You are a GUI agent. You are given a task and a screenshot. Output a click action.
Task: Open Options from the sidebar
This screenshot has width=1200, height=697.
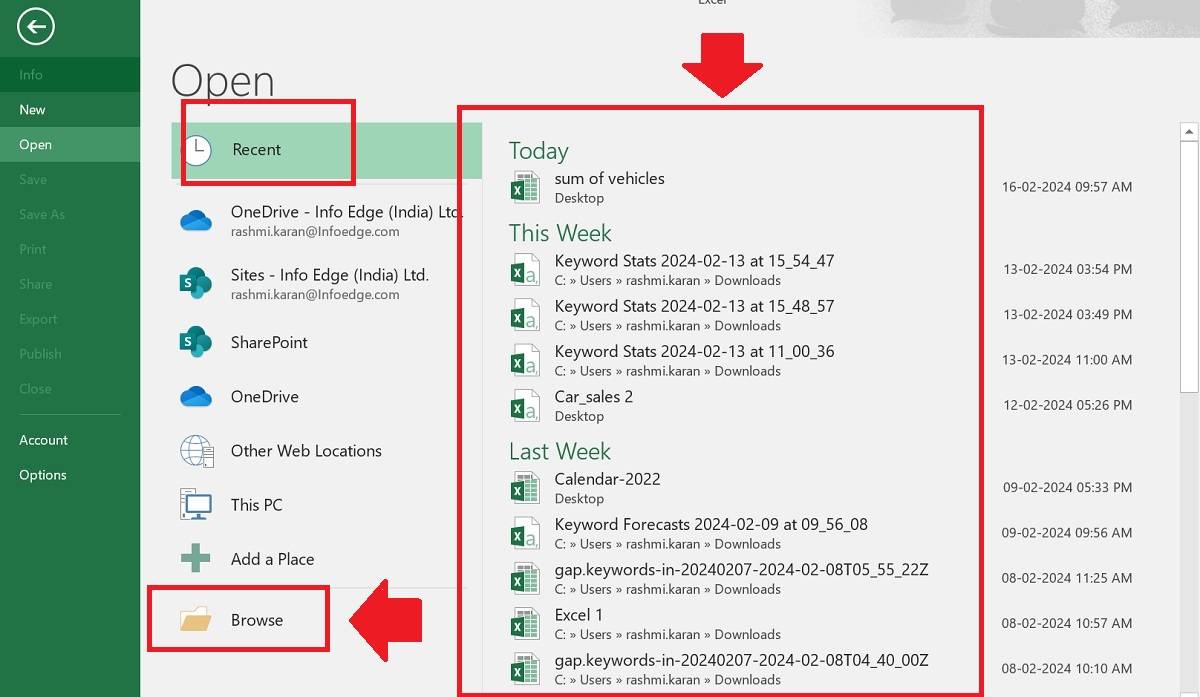click(x=43, y=475)
